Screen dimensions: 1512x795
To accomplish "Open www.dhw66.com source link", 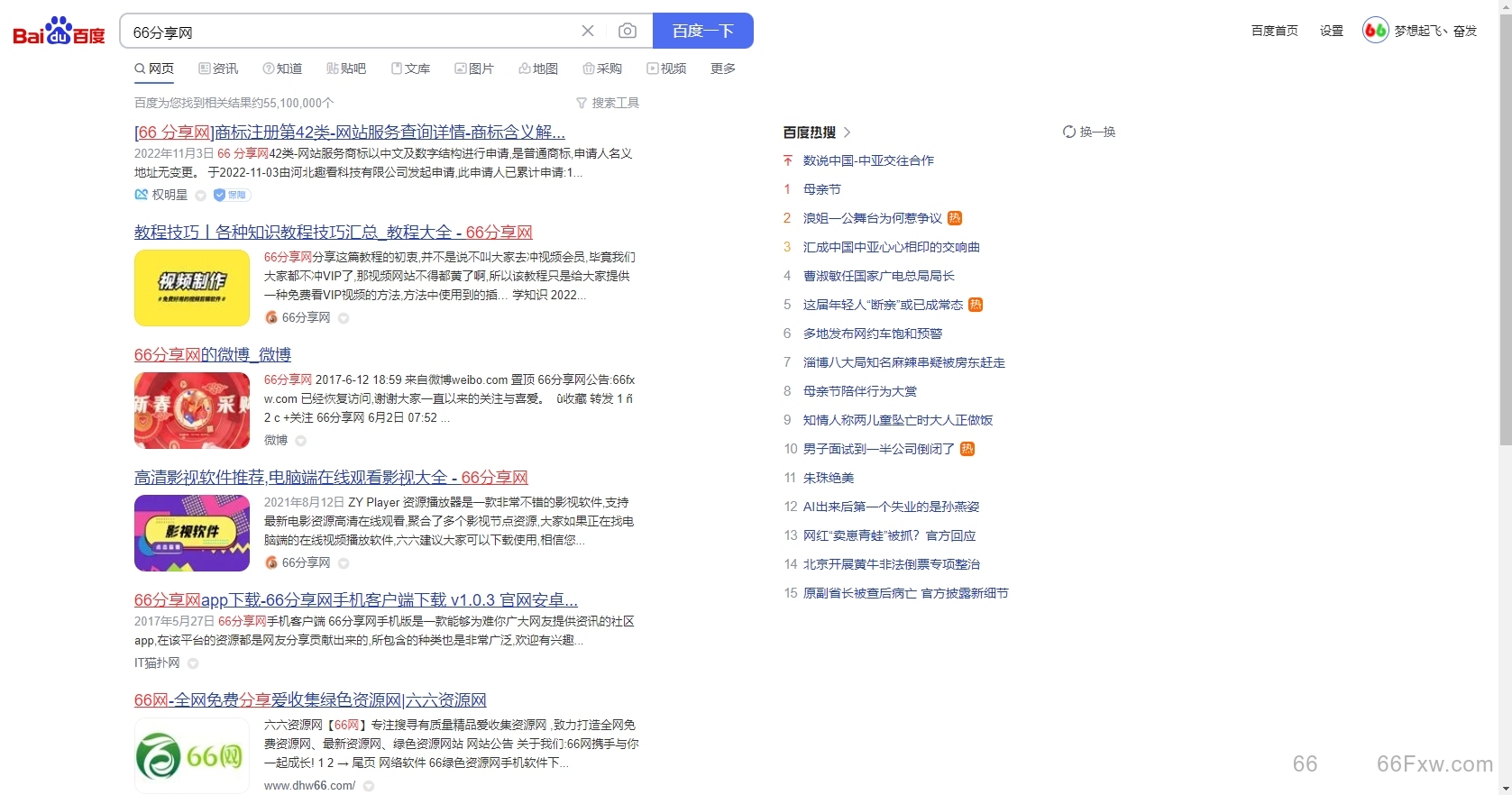I will tap(309, 786).
